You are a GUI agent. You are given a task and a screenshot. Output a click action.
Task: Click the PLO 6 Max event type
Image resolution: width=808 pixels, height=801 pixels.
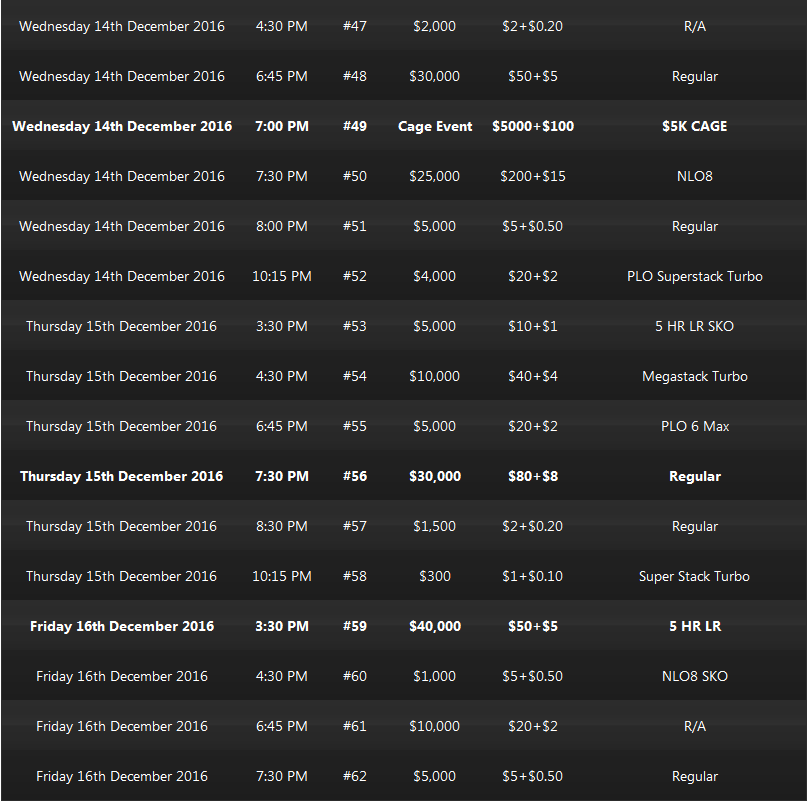694,426
